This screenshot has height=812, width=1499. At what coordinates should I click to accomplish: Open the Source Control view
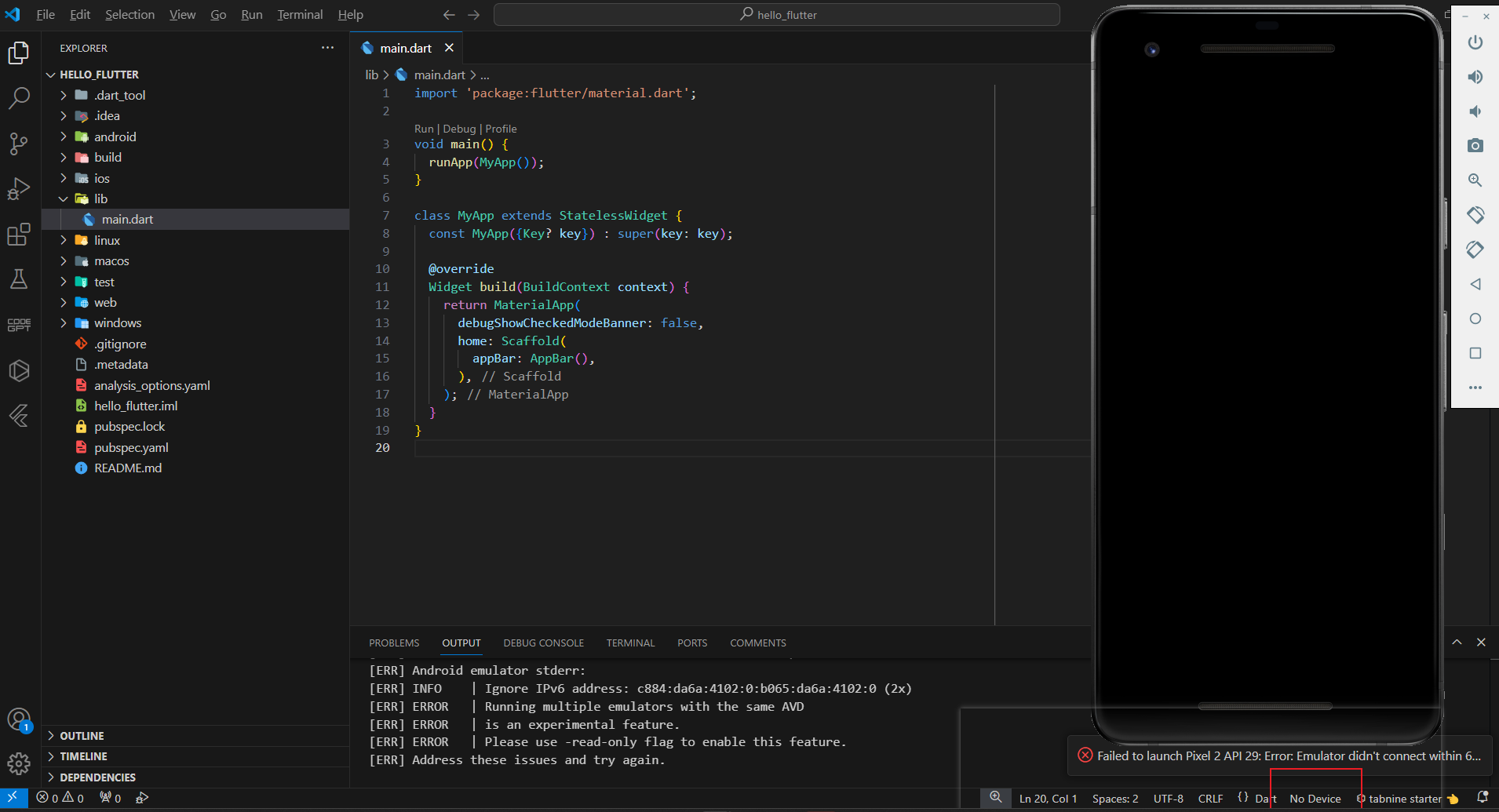tap(19, 144)
